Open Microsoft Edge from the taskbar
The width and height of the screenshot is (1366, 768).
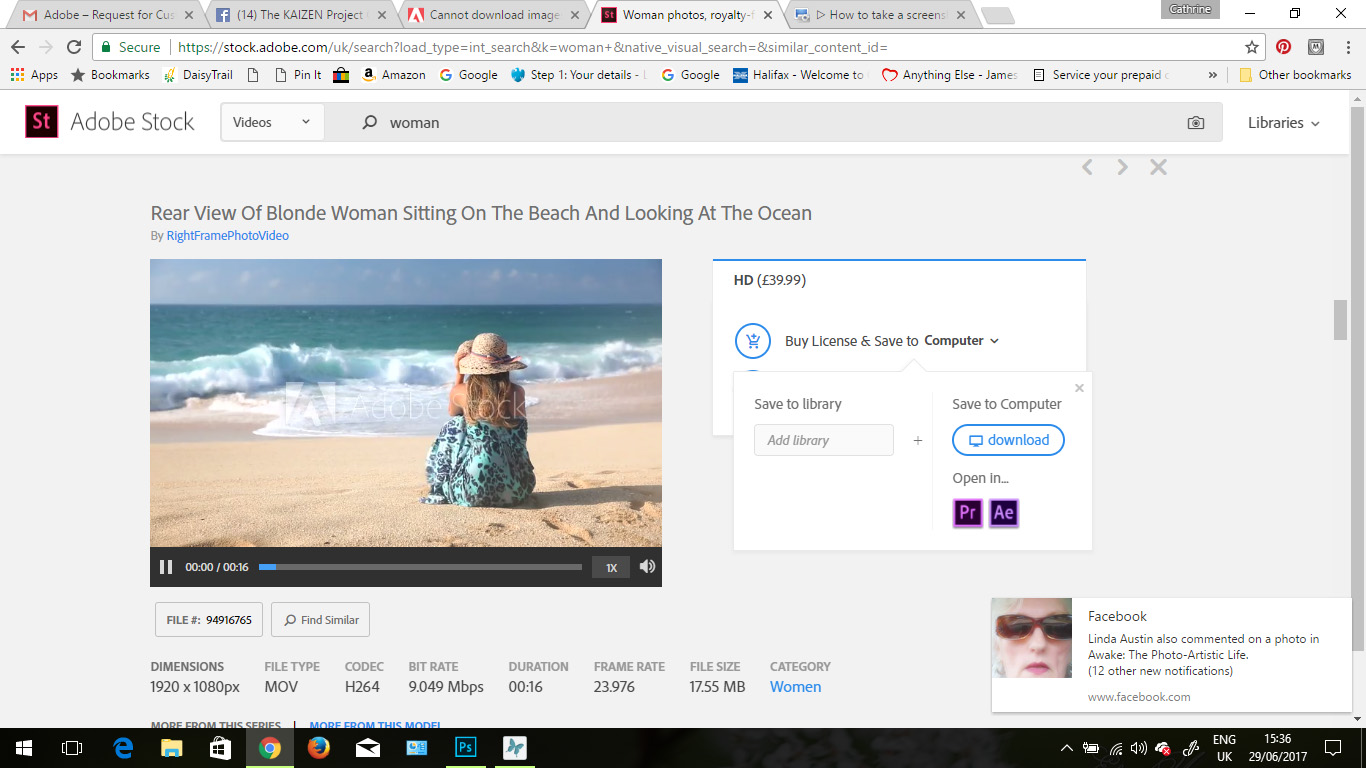click(124, 748)
